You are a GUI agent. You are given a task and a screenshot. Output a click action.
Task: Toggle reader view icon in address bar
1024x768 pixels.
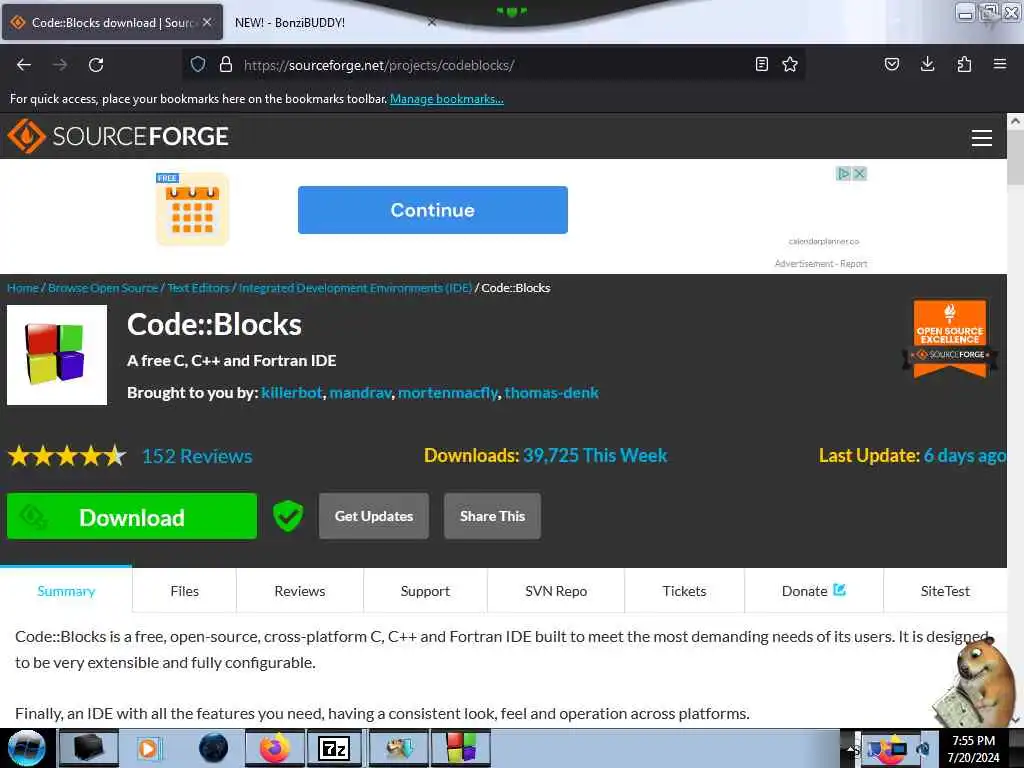(761, 64)
